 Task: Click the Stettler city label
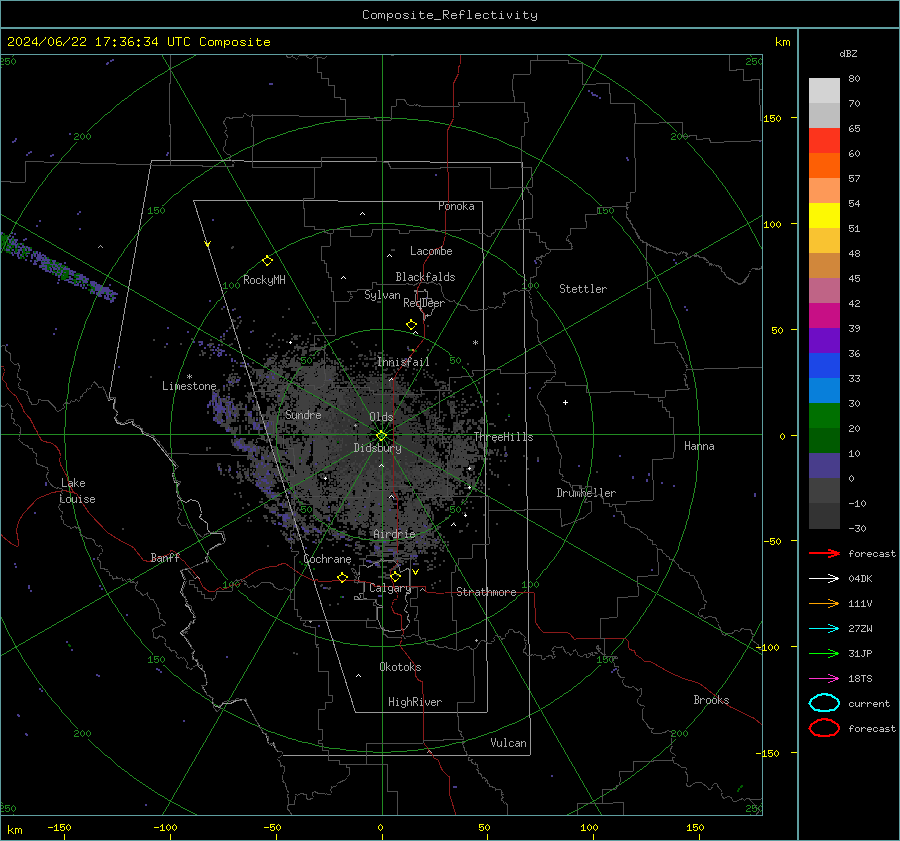coord(583,289)
